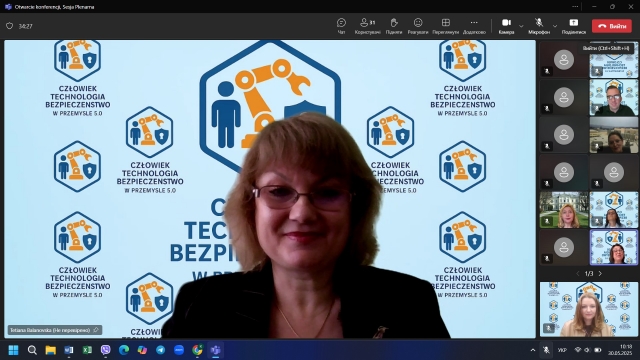Open Telegram from the taskbar
The width and height of the screenshot is (640, 360).
[x=160, y=350]
